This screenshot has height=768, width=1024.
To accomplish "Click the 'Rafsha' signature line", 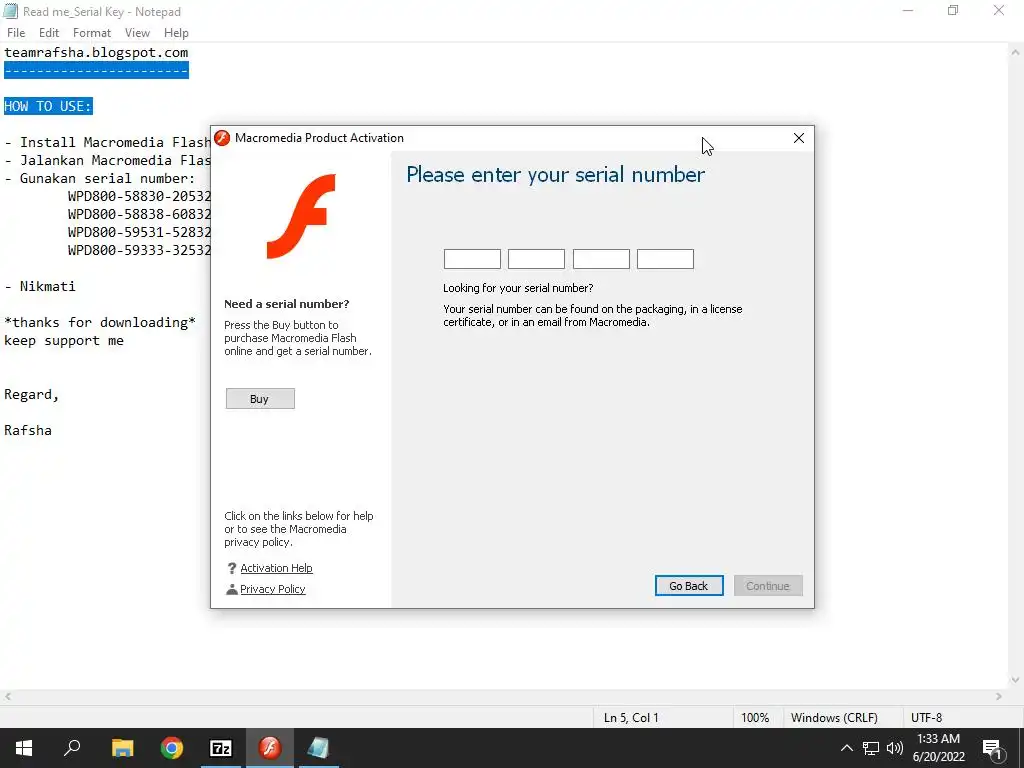I will [28, 430].
